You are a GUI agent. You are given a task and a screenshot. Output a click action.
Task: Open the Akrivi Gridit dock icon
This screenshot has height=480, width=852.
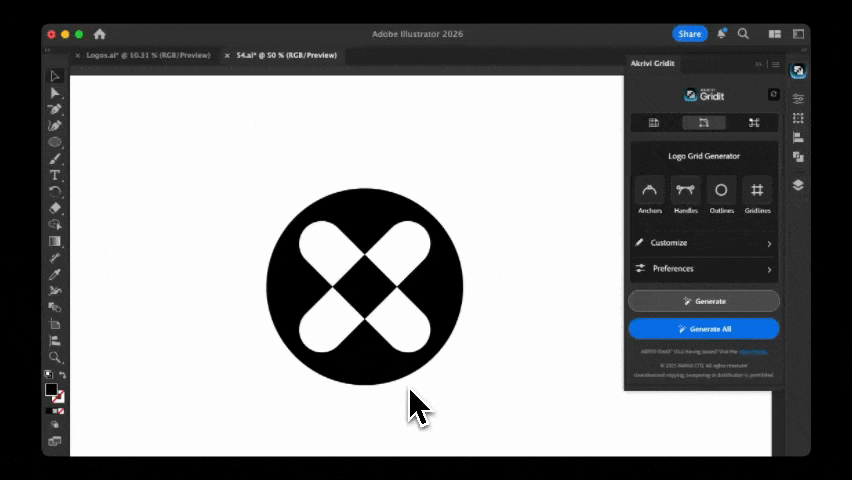coord(798,71)
